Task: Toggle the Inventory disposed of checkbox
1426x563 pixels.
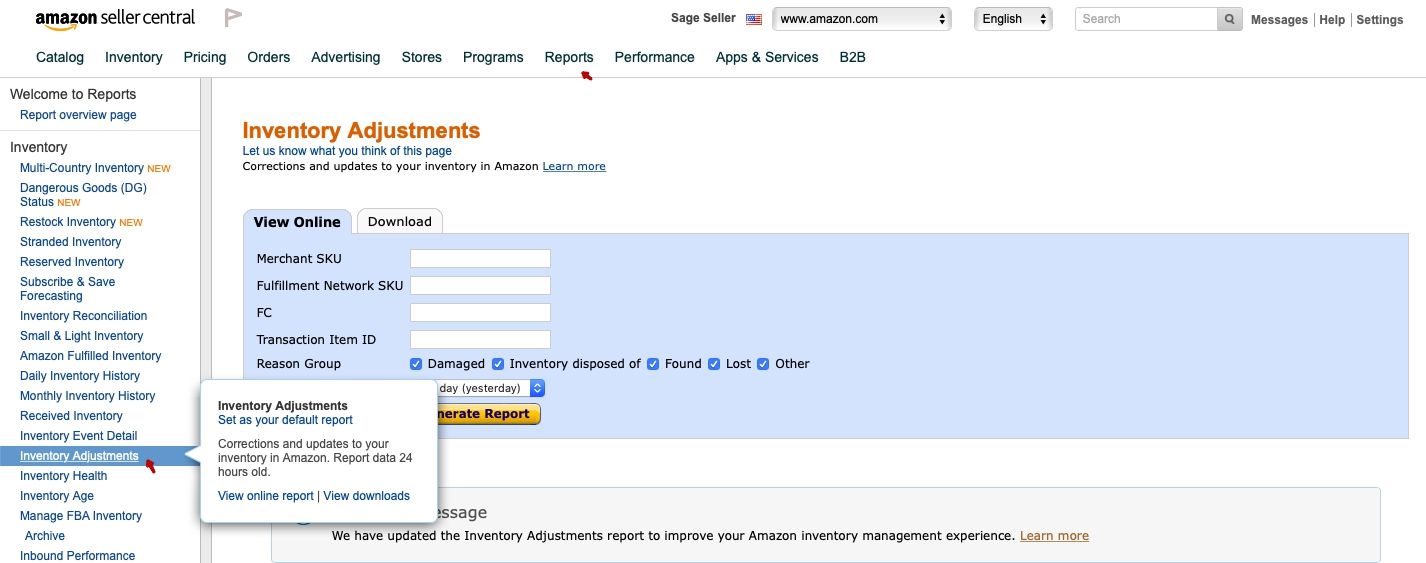Action: (x=498, y=364)
